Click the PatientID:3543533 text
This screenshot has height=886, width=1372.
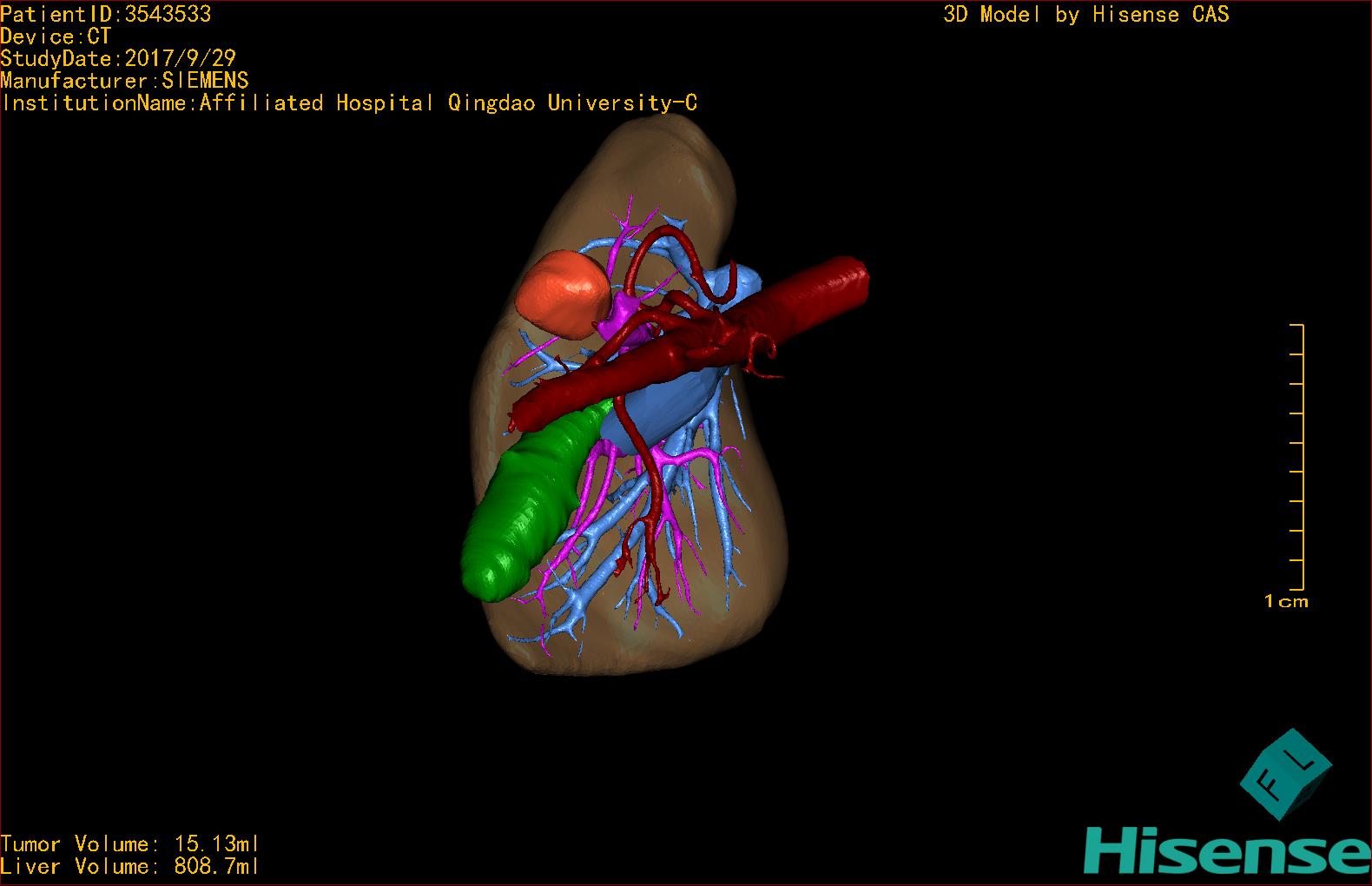(x=106, y=14)
